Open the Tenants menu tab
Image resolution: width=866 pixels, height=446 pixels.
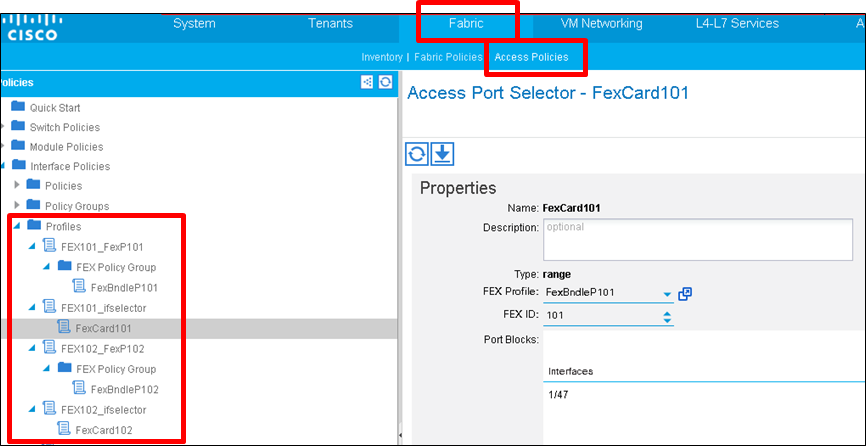click(x=330, y=24)
